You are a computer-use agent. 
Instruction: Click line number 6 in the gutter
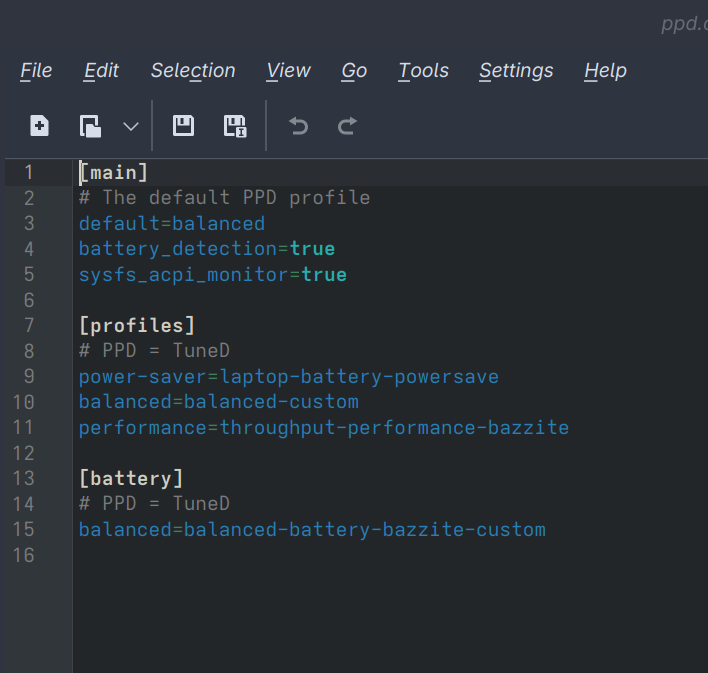coord(29,300)
